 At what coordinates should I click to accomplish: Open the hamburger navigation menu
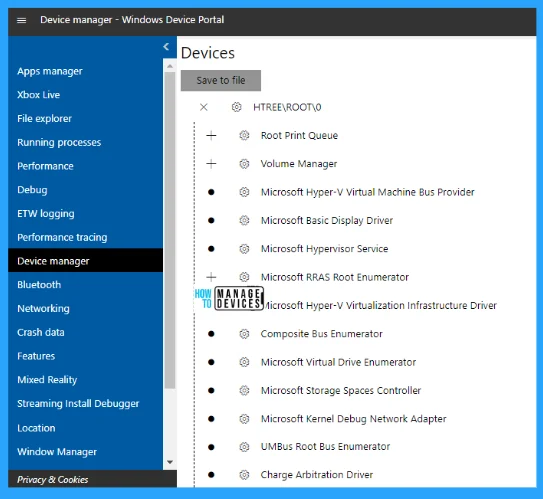click(21, 20)
